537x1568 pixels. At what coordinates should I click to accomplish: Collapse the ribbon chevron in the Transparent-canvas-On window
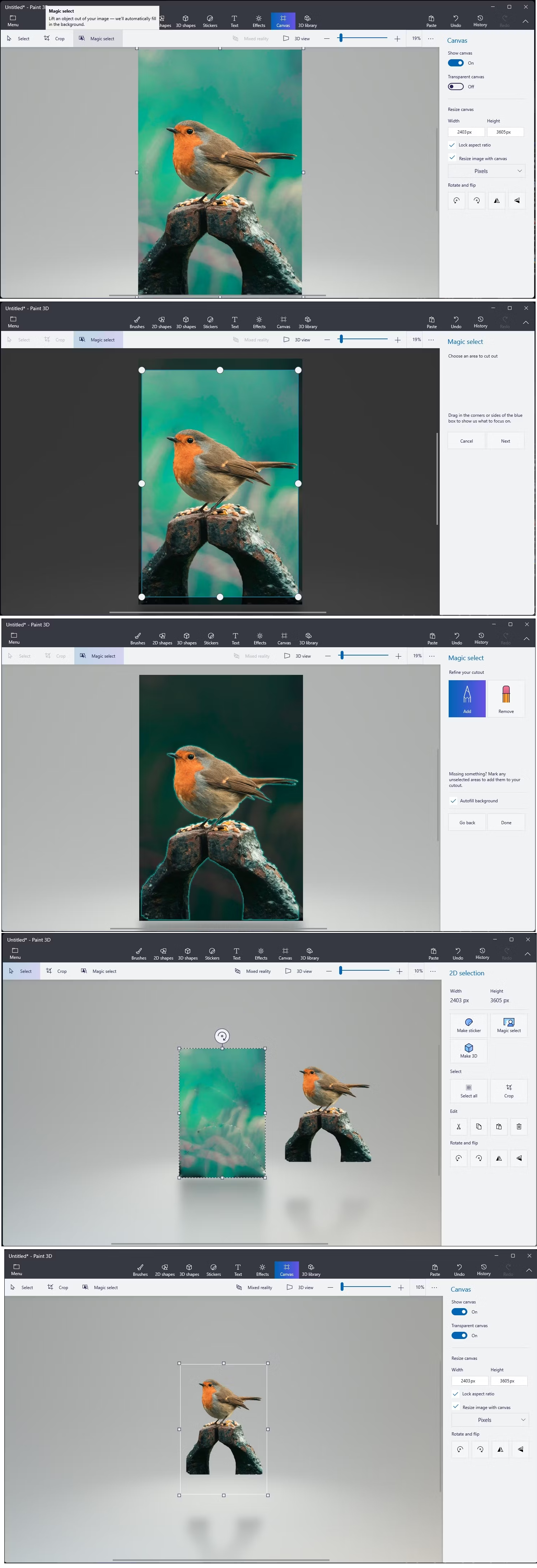528,1270
